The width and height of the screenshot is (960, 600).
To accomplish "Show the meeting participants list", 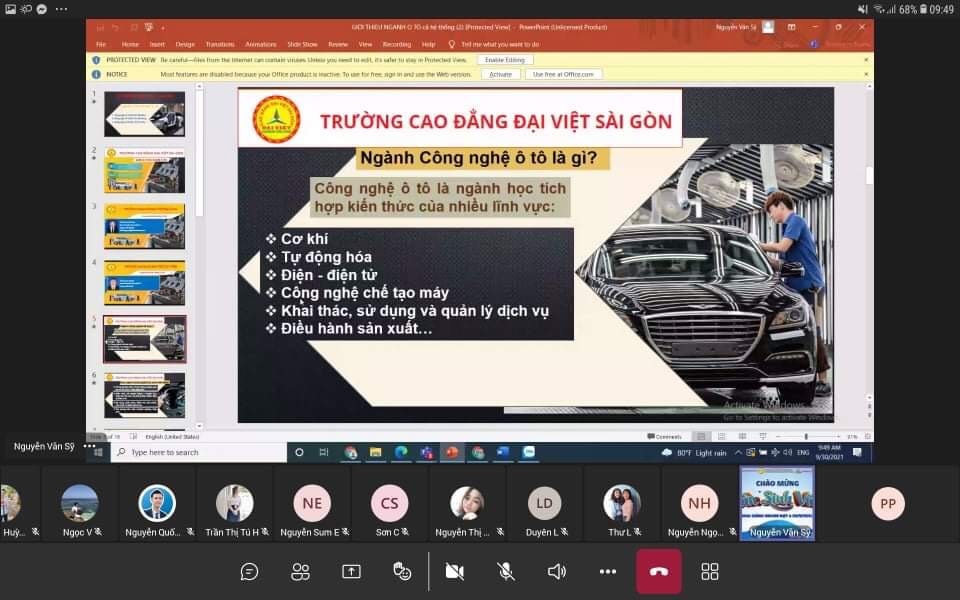I will pos(300,572).
